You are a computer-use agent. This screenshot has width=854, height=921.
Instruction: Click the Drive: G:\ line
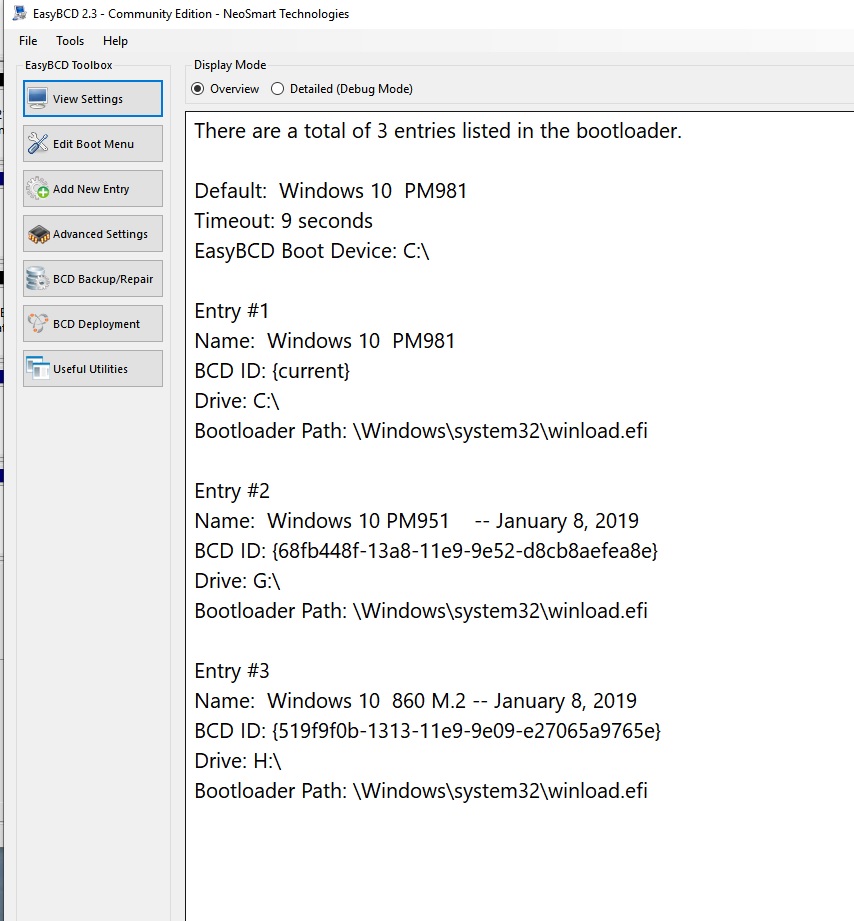[x=237, y=580]
